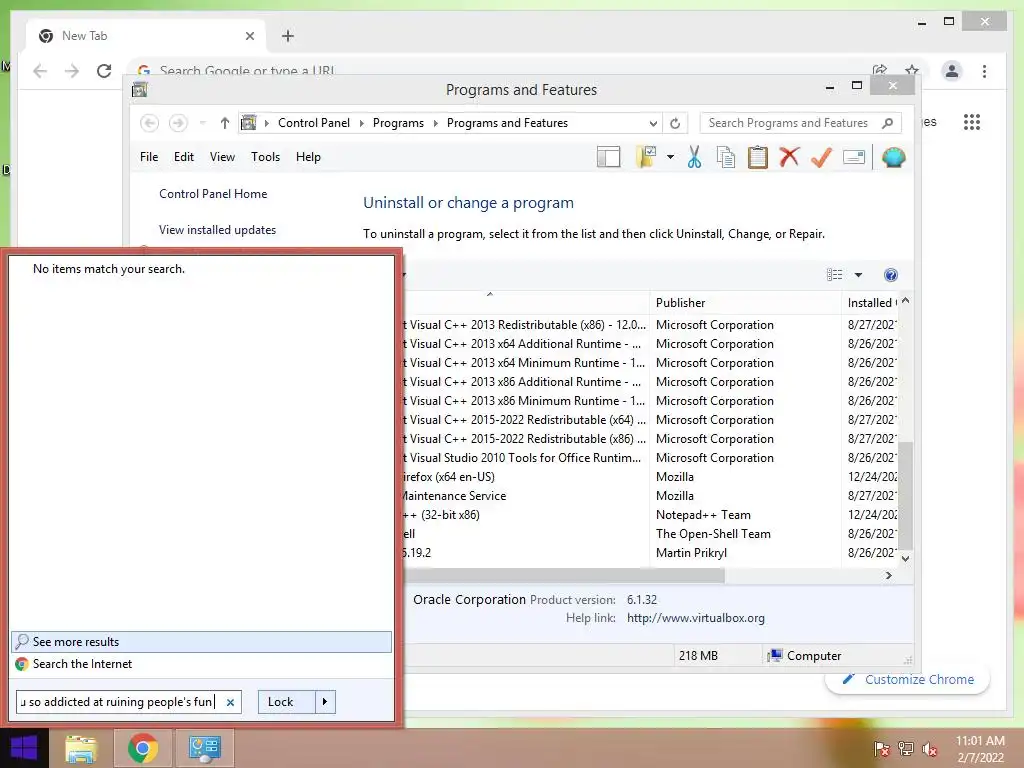1024x768 pixels.
Task: Open the File menu
Action: [x=149, y=157]
